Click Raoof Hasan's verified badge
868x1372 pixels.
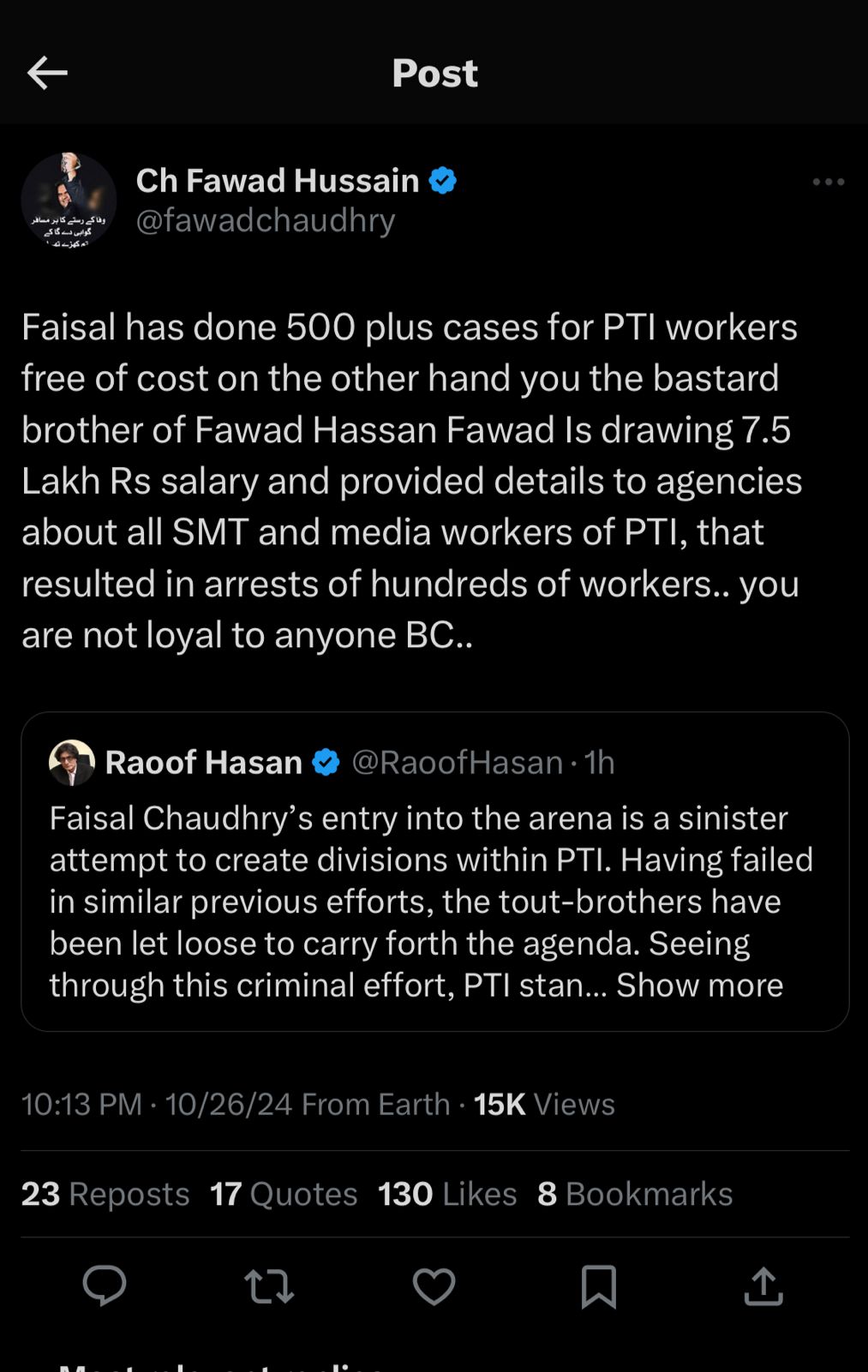326,761
